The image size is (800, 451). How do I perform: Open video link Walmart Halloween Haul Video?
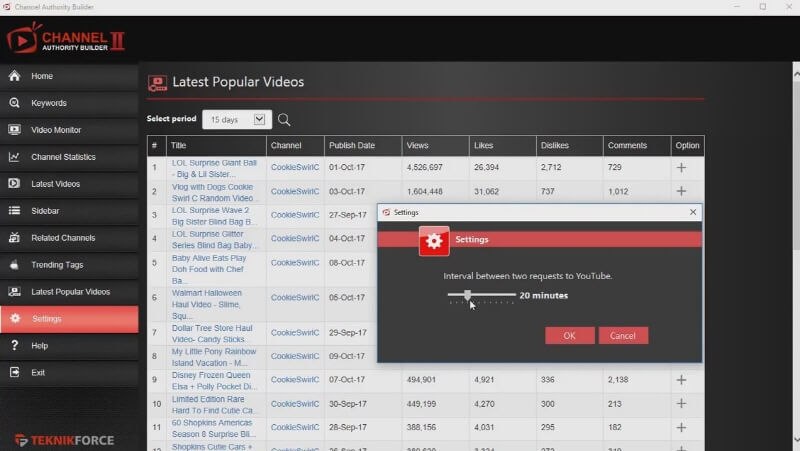click(207, 304)
